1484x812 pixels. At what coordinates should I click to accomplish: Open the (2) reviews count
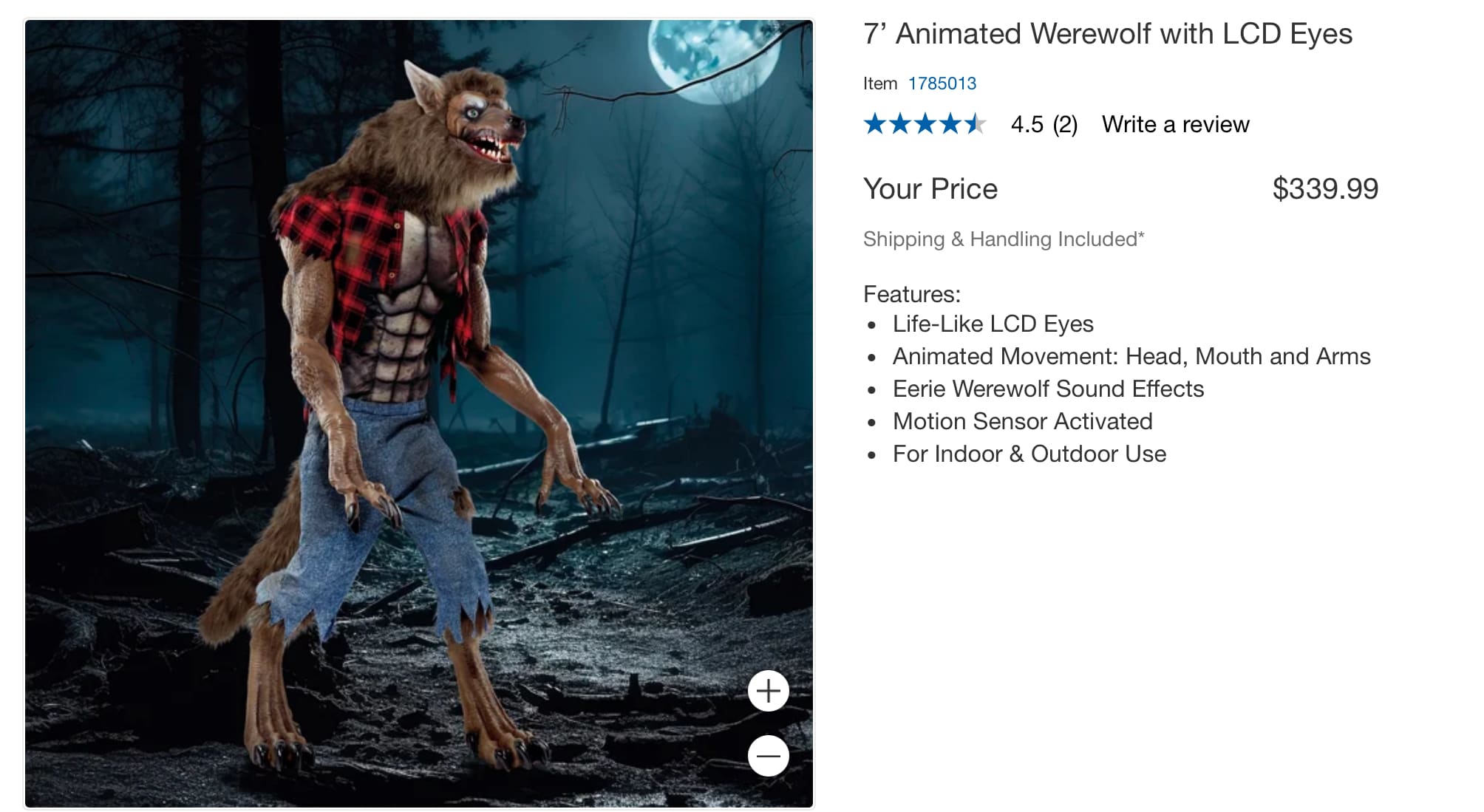(x=1065, y=124)
